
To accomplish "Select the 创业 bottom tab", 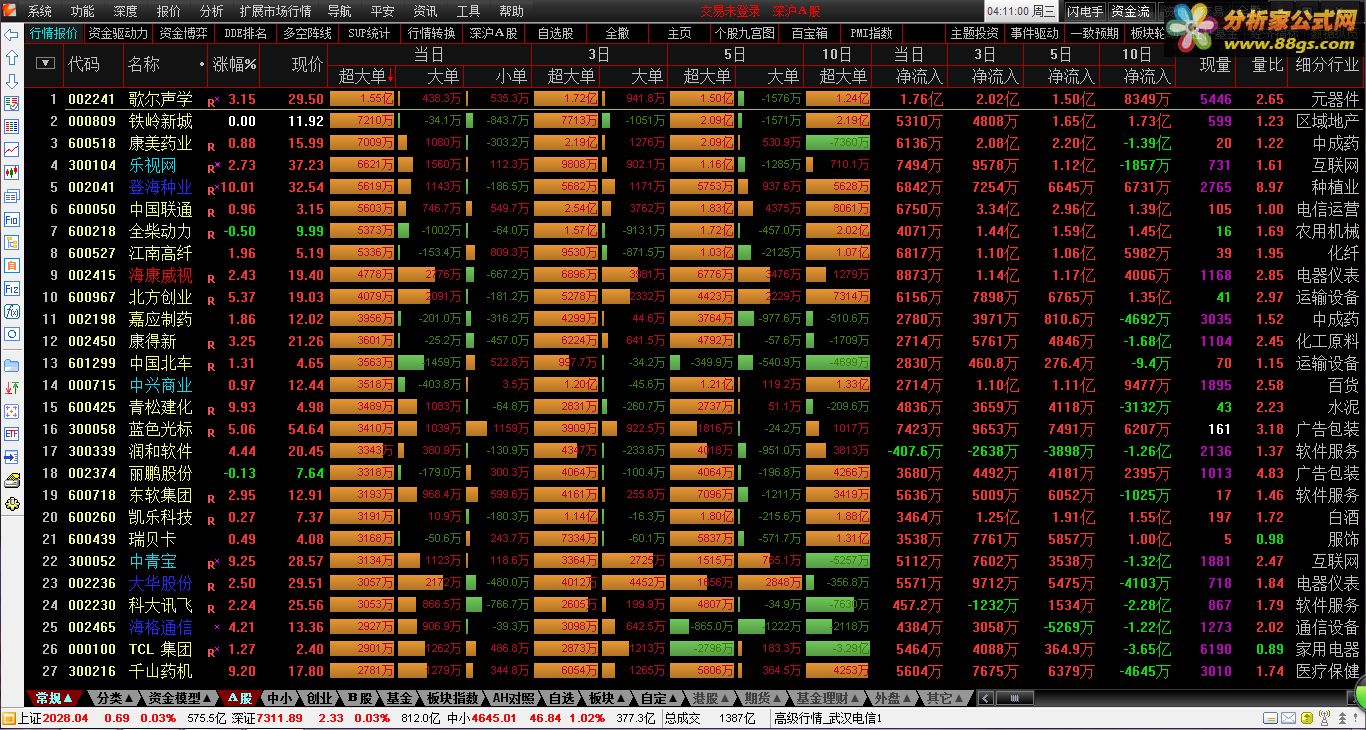I will click(319, 698).
